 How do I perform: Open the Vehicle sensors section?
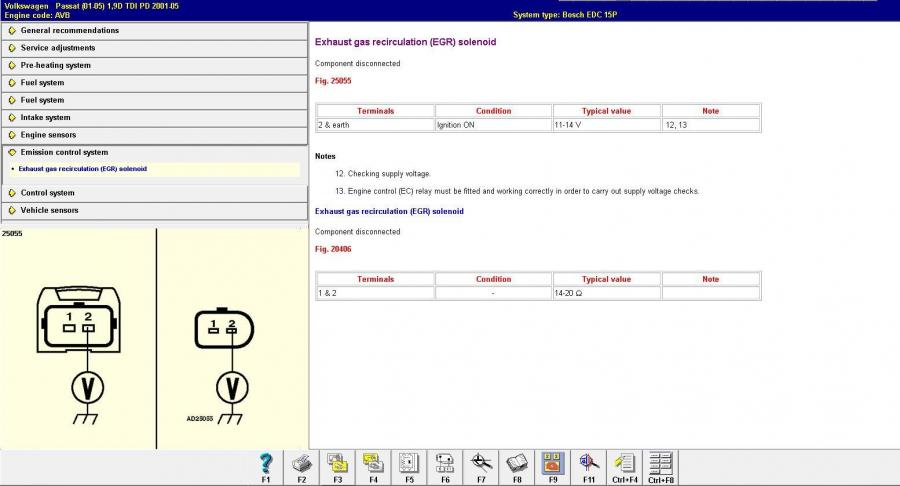tap(49, 211)
